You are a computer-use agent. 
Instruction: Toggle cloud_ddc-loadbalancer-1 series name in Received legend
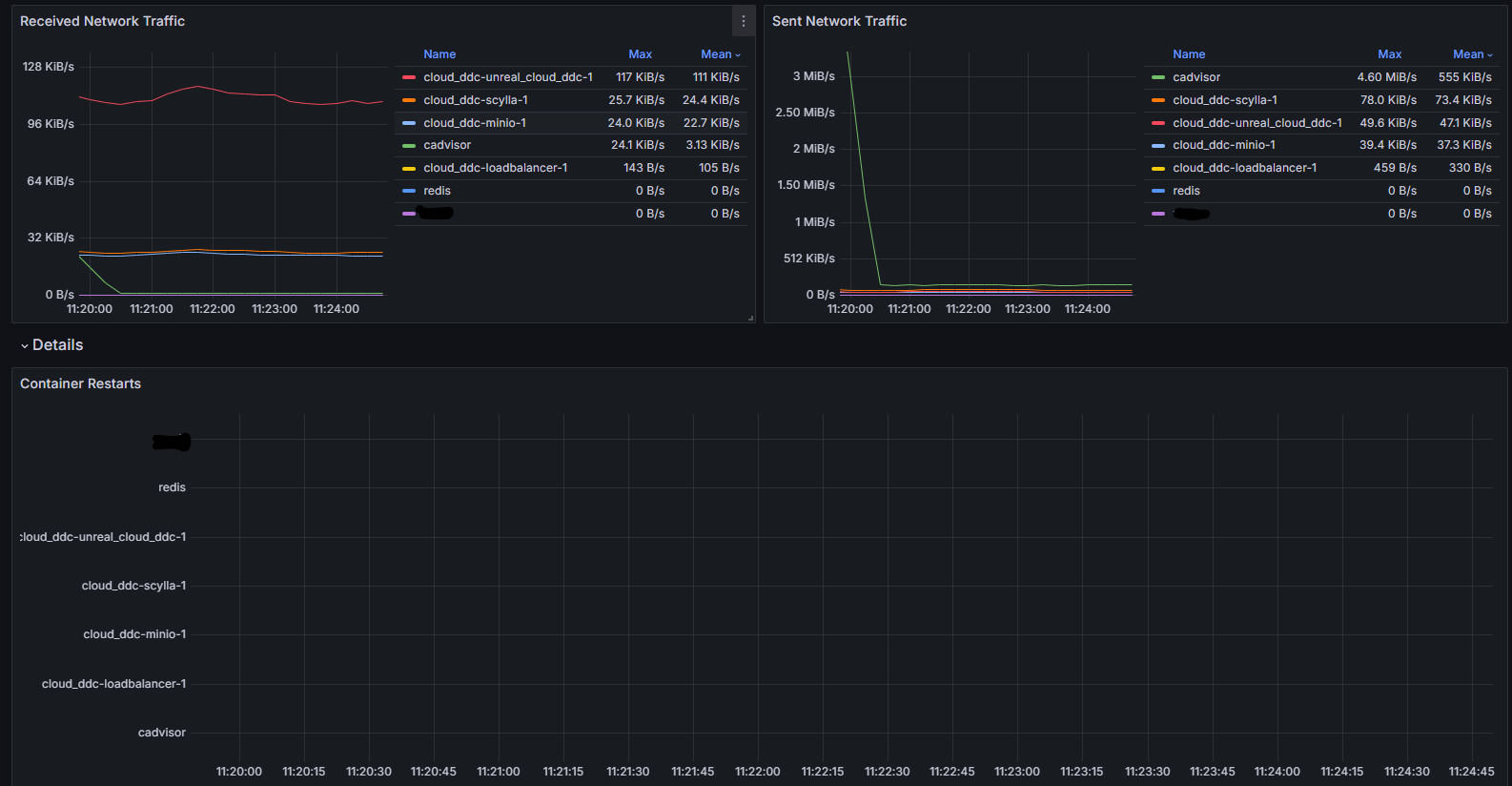pyautogui.click(x=496, y=168)
